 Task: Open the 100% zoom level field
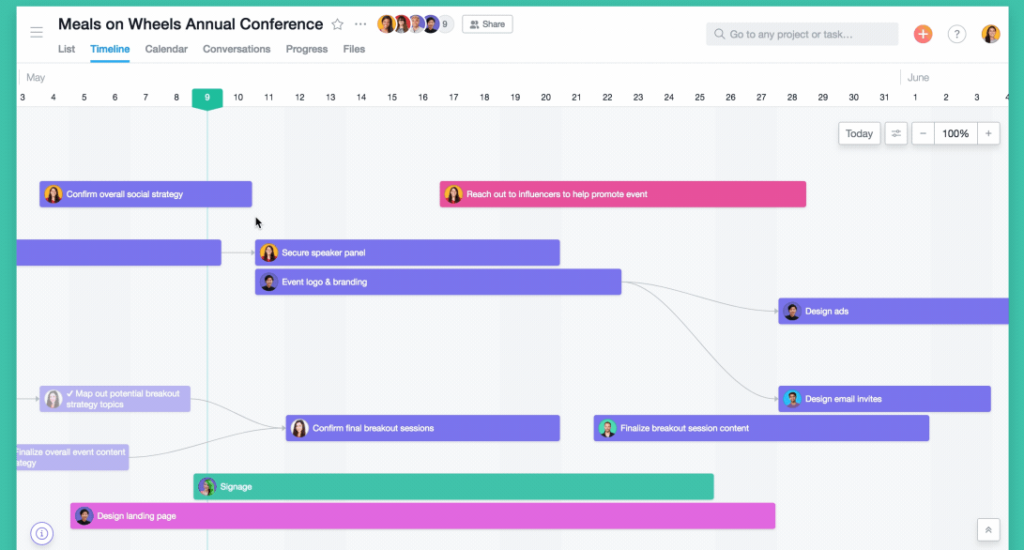point(955,134)
